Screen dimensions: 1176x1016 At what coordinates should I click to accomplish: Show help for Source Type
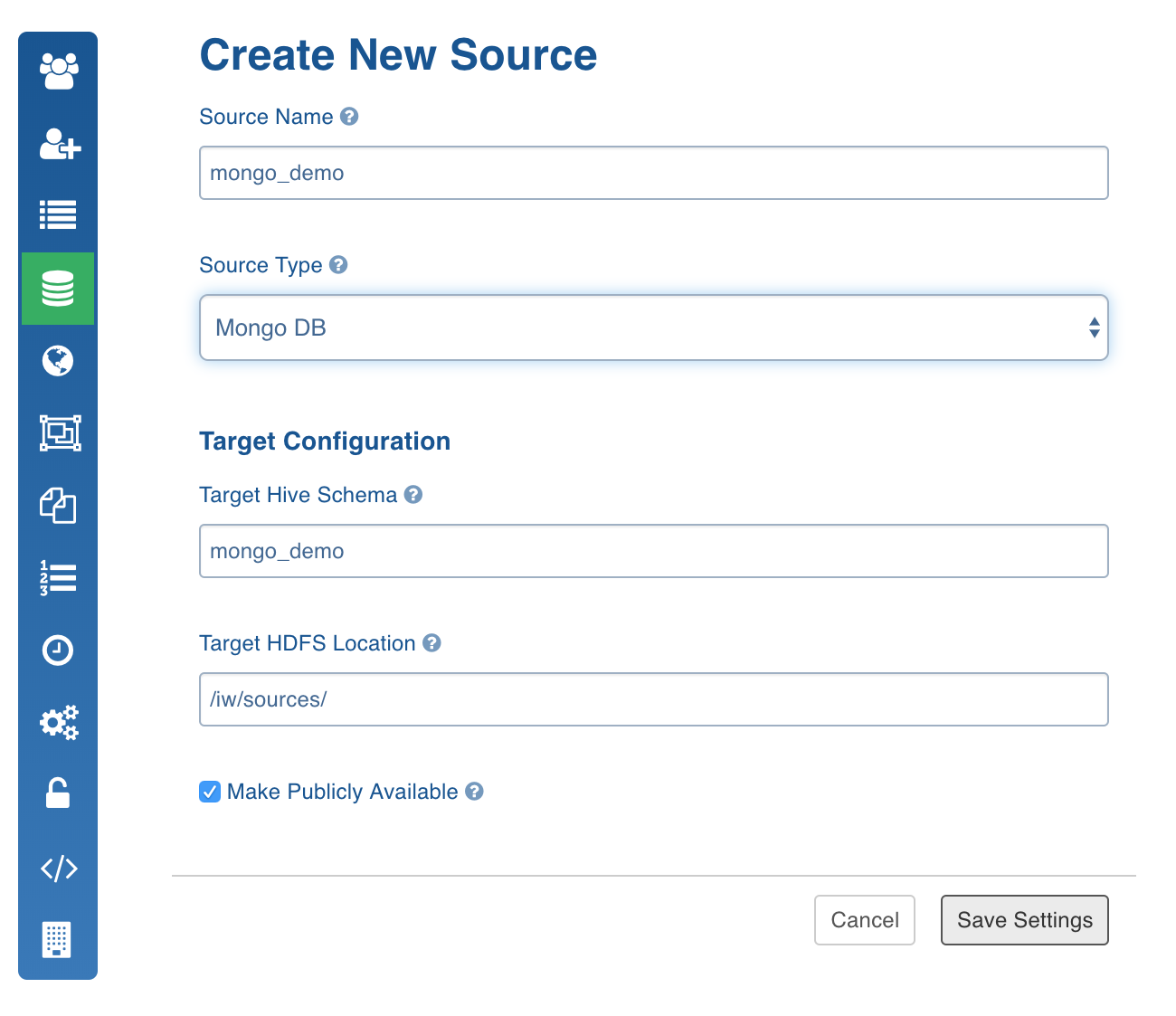(338, 265)
